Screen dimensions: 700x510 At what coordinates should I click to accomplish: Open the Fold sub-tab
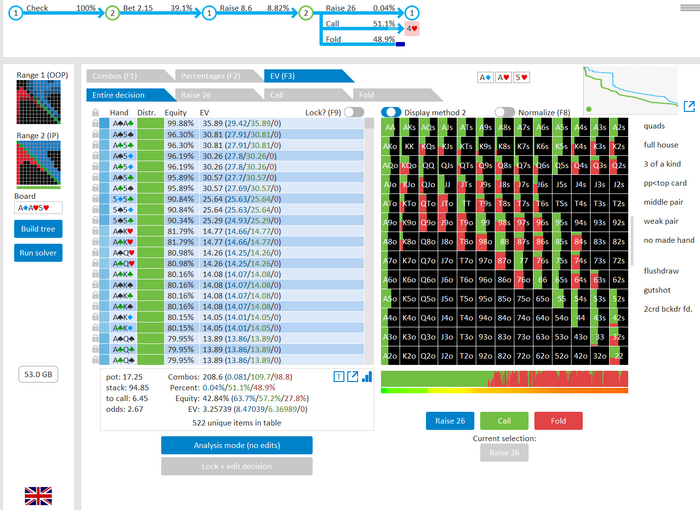pos(394,95)
